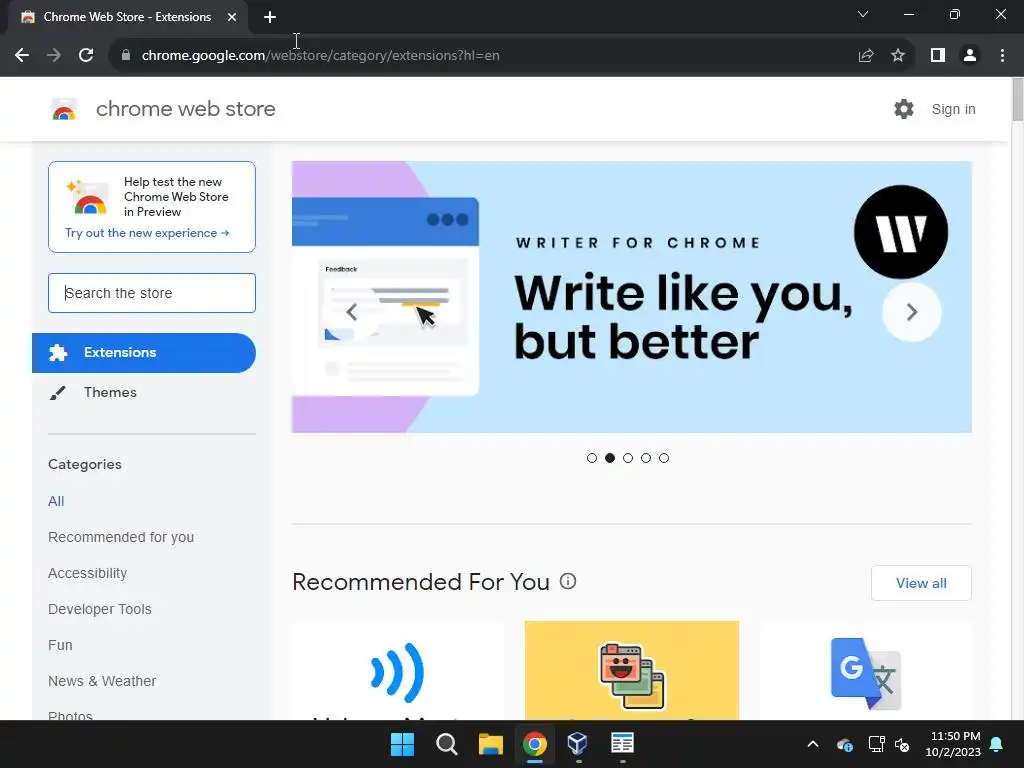Show the next carousel banner
The height and width of the screenshot is (768, 1024).
pyautogui.click(x=912, y=312)
